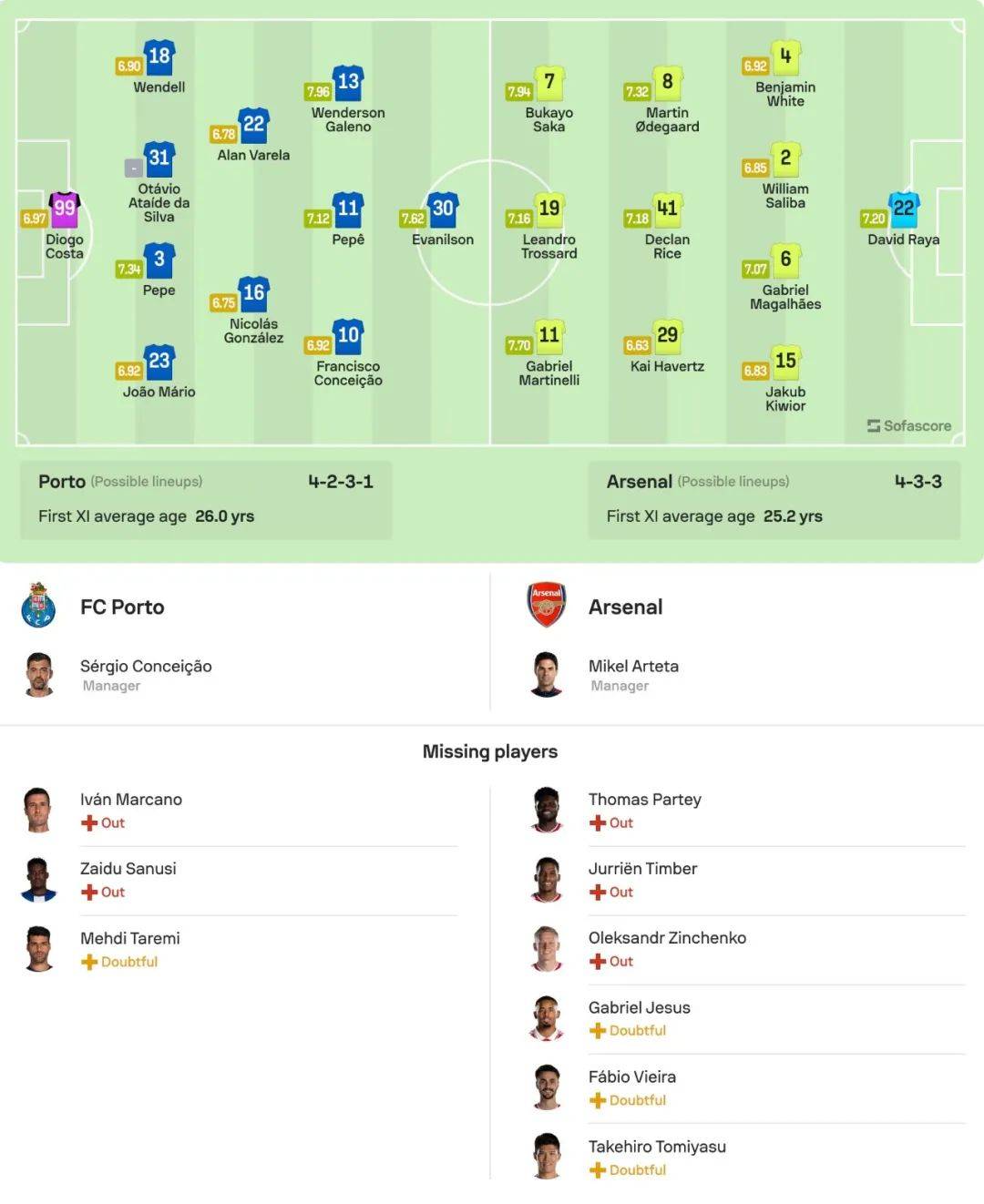The width and height of the screenshot is (984, 1204).
Task: Open the FC Porto club crest
Action: click(38, 607)
